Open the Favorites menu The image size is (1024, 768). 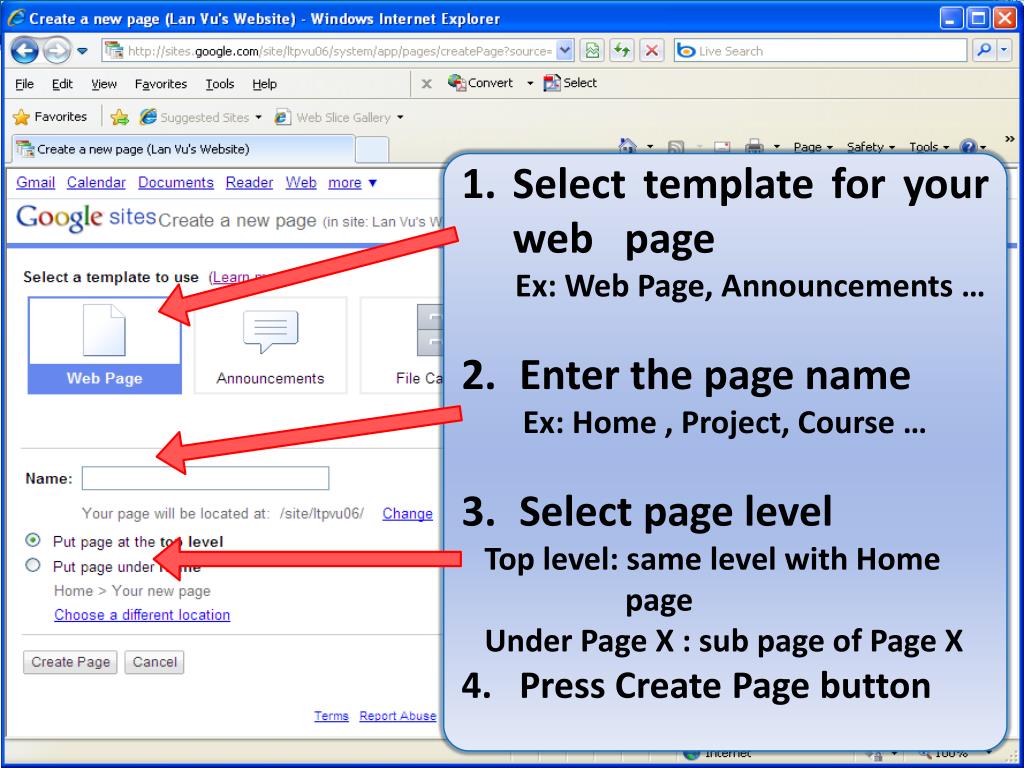click(x=161, y=84)
